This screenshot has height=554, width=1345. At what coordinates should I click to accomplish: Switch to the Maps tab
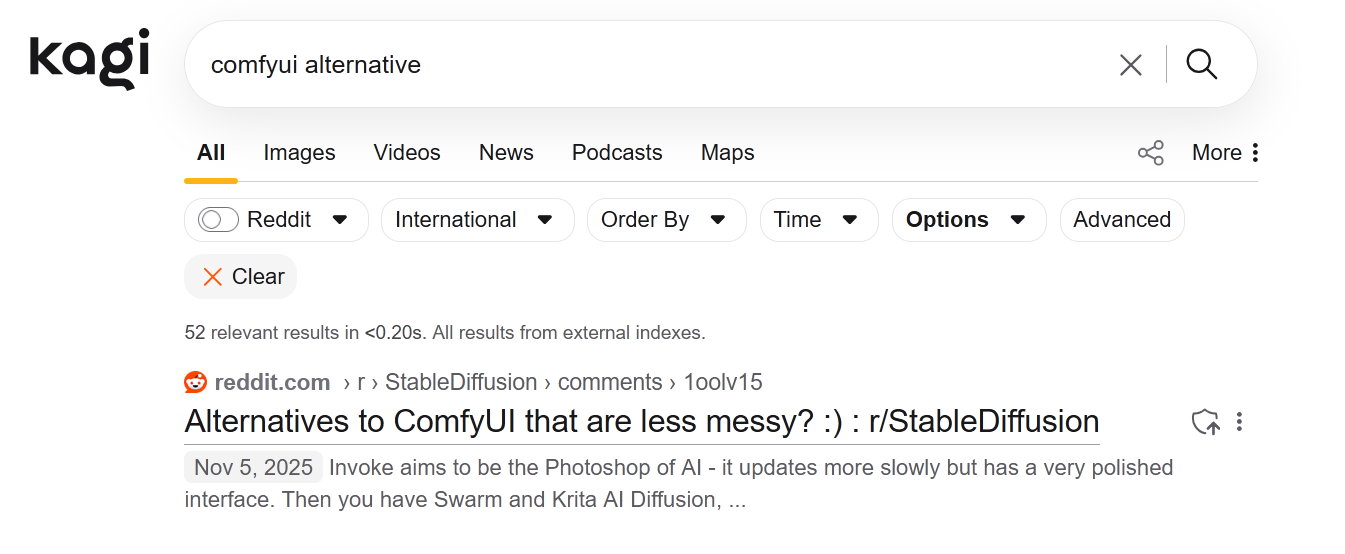[727, 153]
